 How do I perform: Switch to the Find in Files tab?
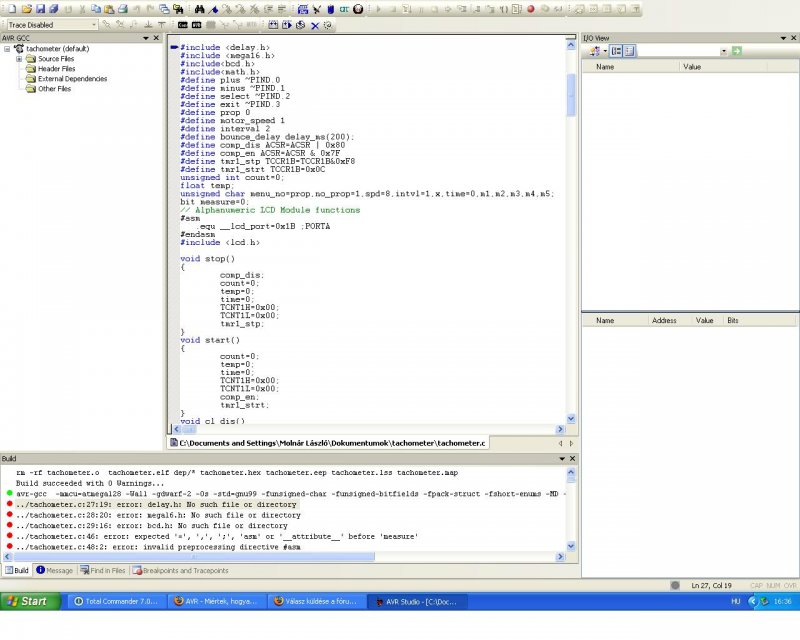tap(103, 570)
